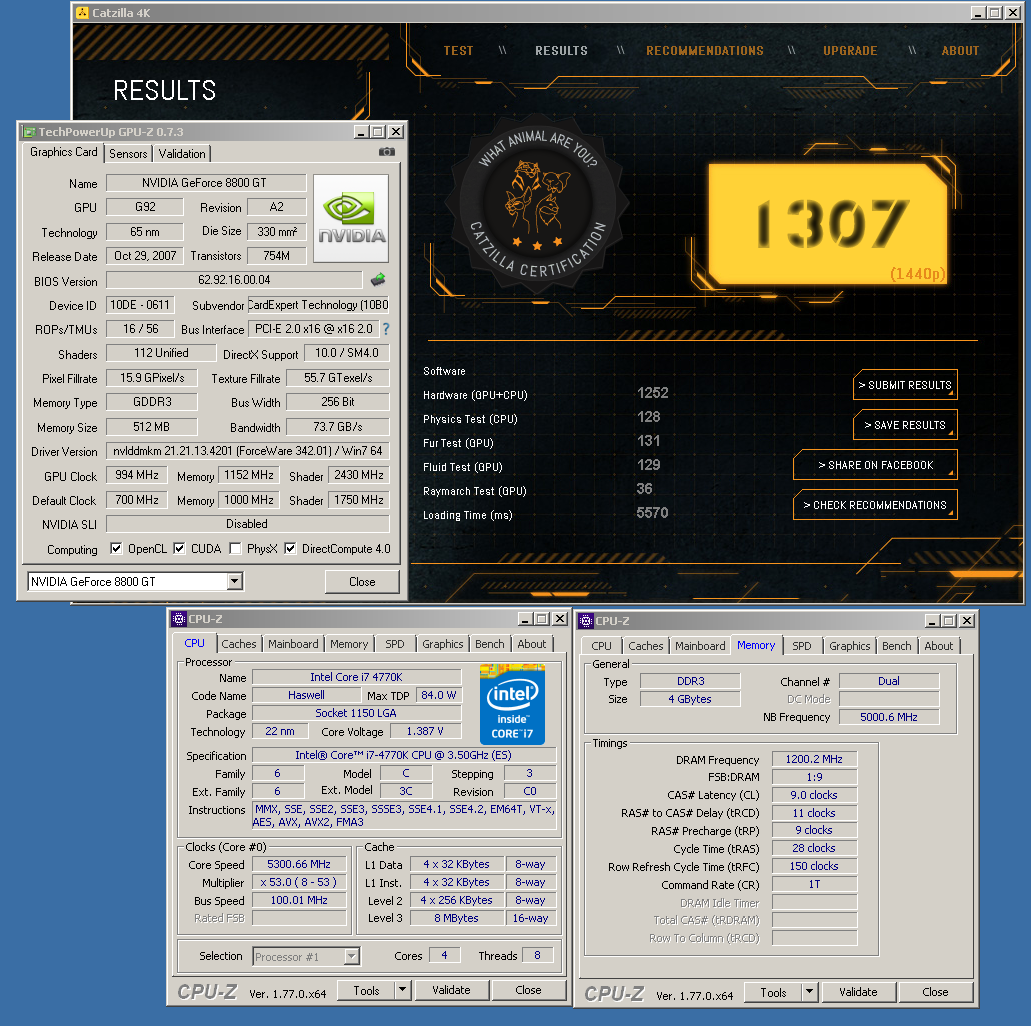Click Hardware (GPU+CPU) score 1252
Screen dimensions: 1031x1026
click(x=652, y=393)
